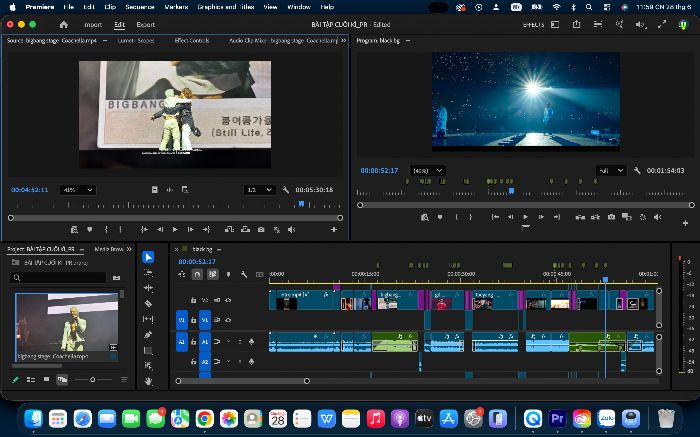
Task: Open Source monitor zoom level dropdown
Action: (x=77, y=190)
